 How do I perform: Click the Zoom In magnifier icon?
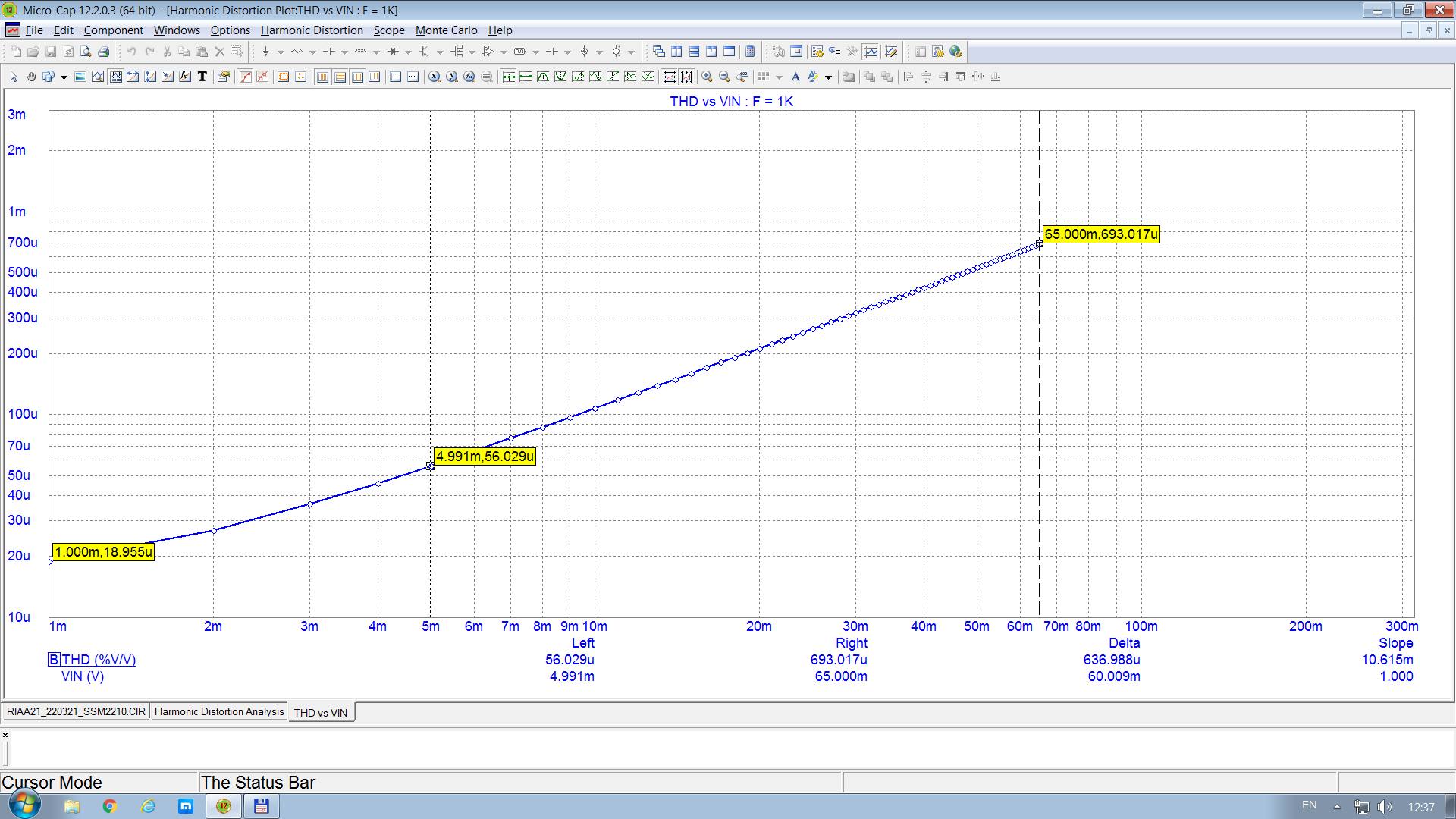(707, 77)
